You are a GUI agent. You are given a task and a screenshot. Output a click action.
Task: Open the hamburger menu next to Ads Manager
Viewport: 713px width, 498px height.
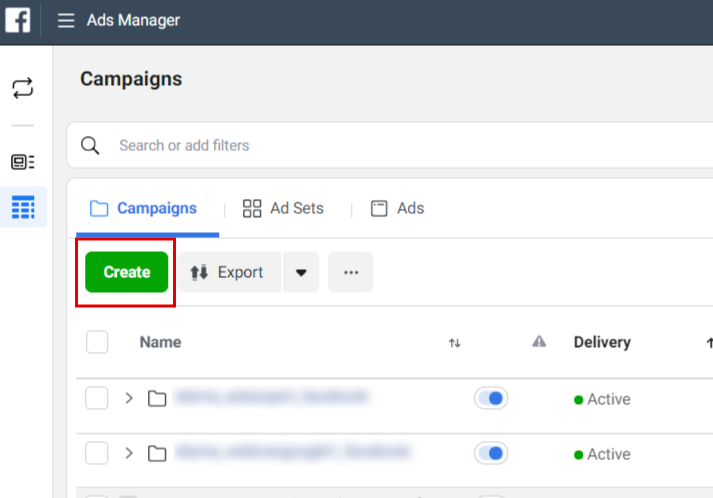[x=66, y=20]
